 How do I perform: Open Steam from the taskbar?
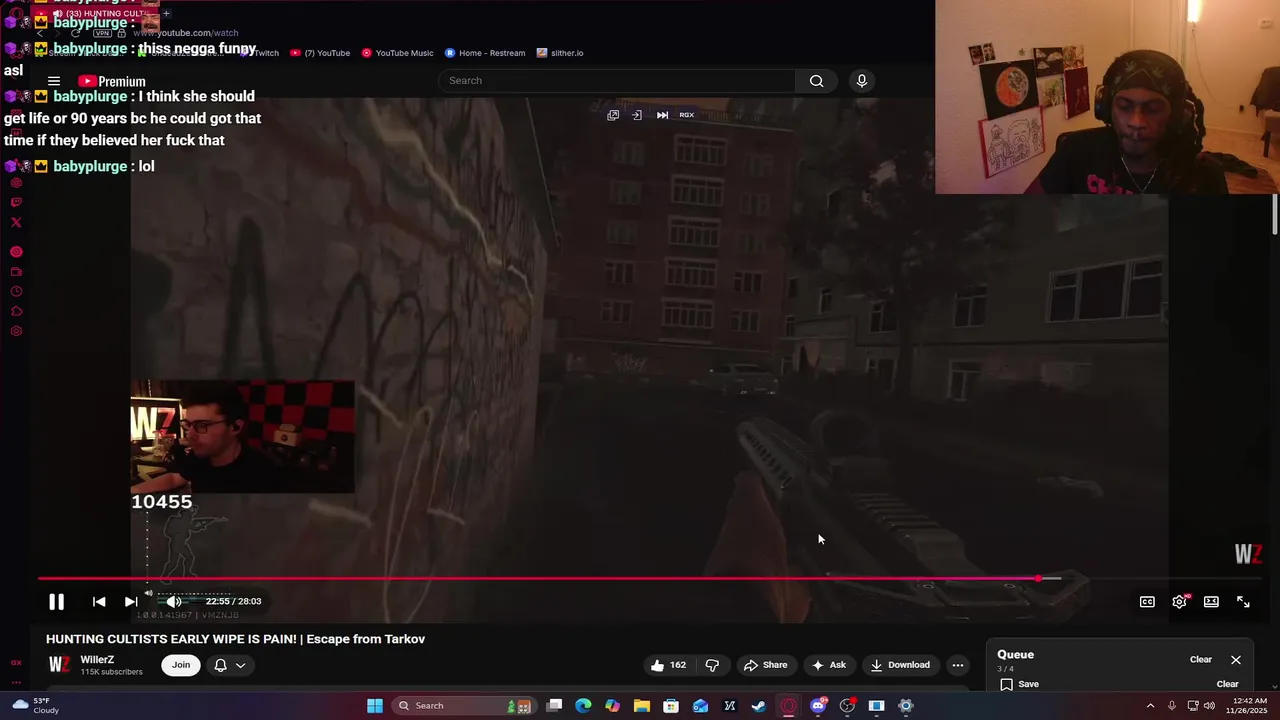[759, 706]
